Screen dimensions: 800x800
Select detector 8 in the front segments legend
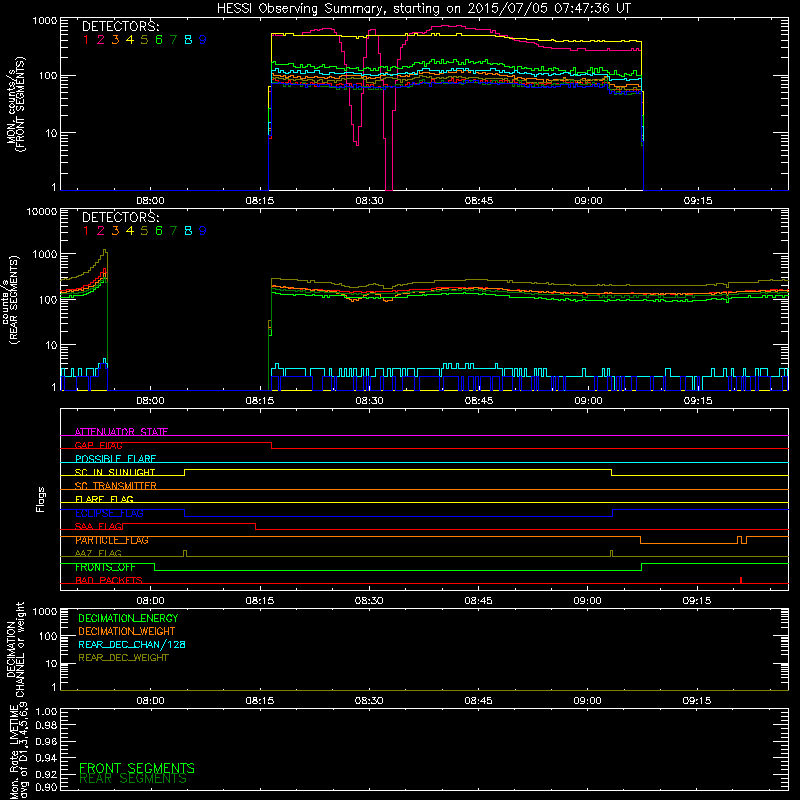[x=188, y=40]
